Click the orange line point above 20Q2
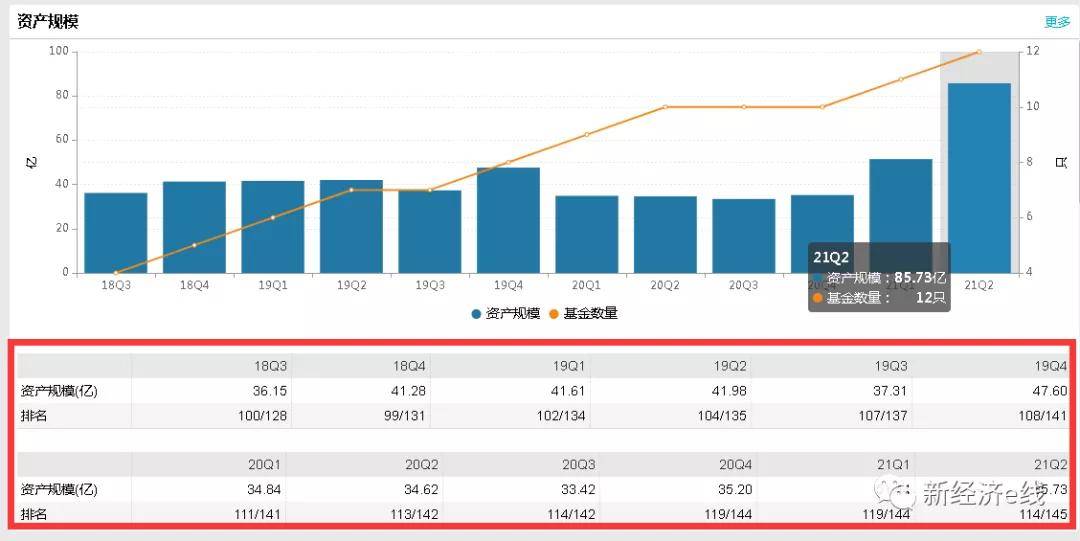The height and width of the screenshot is (541, 1080). point(665,107)
